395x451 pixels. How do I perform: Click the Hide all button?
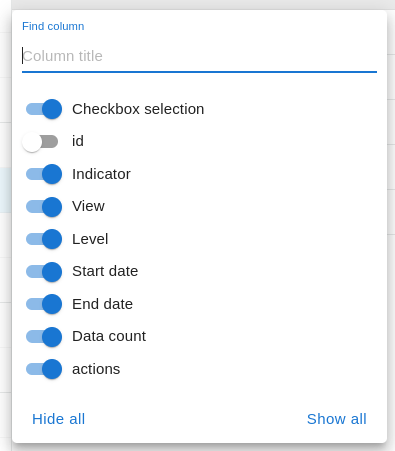tap(58, 419)
